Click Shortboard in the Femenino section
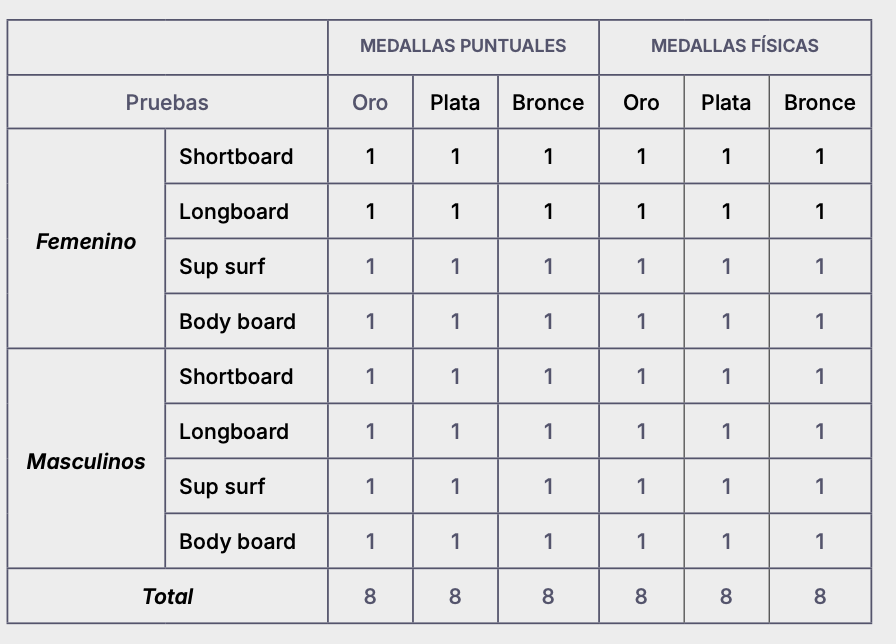Screen dimensions: 896x644 236,156
